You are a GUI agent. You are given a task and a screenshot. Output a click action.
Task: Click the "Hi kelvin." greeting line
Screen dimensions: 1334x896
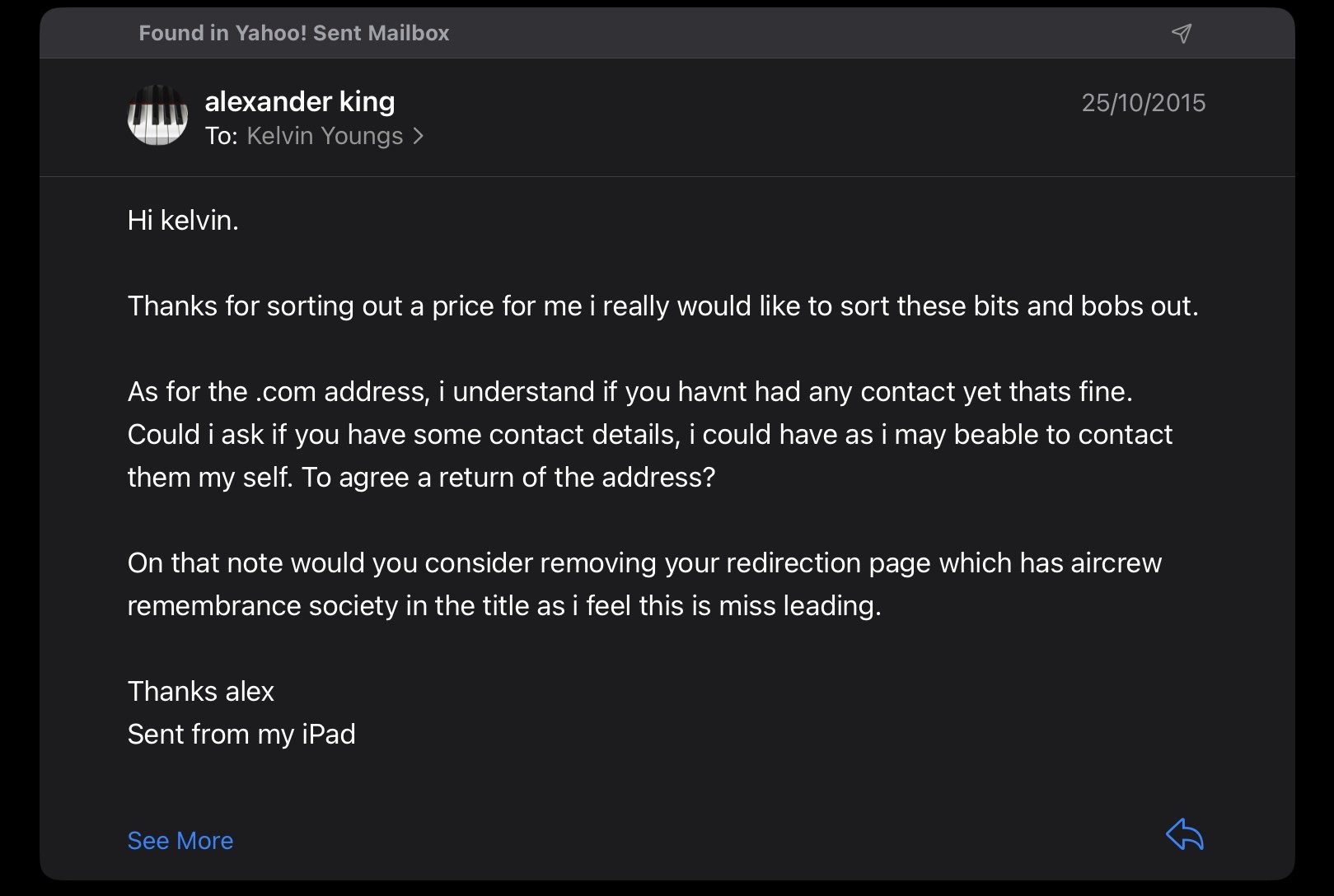(x=183, y=220)
